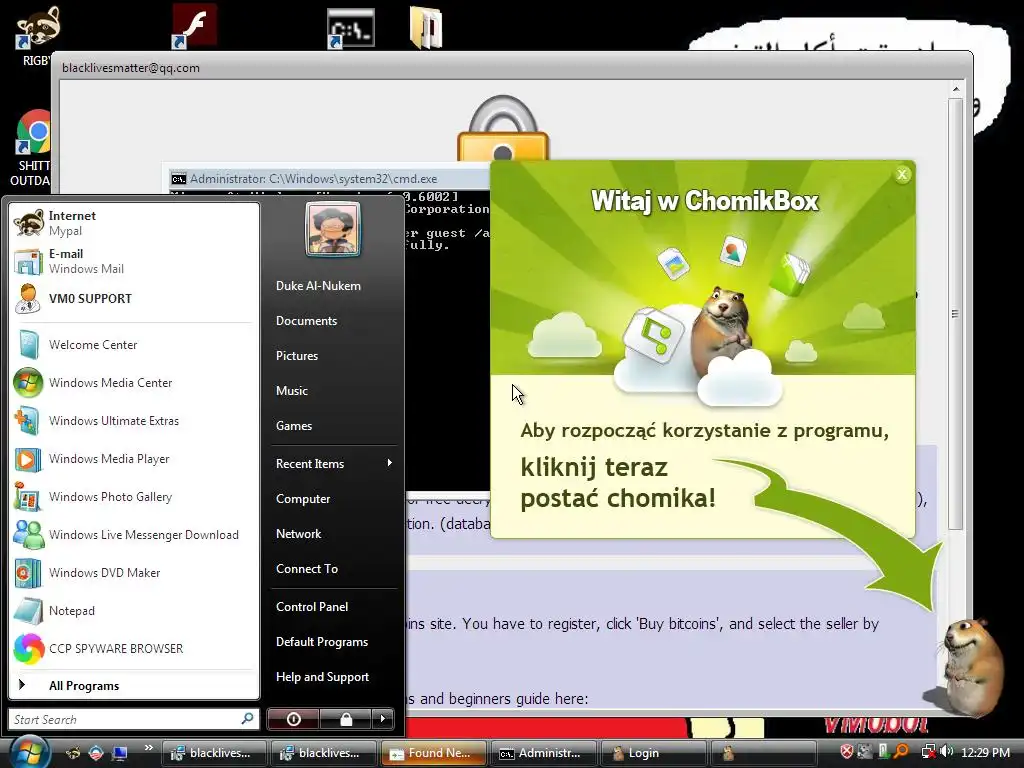Switch to first blacklives taskbar button
The width and height of the screenshot is (1024, 768).
pyautogui.click(x=213, y=753)
